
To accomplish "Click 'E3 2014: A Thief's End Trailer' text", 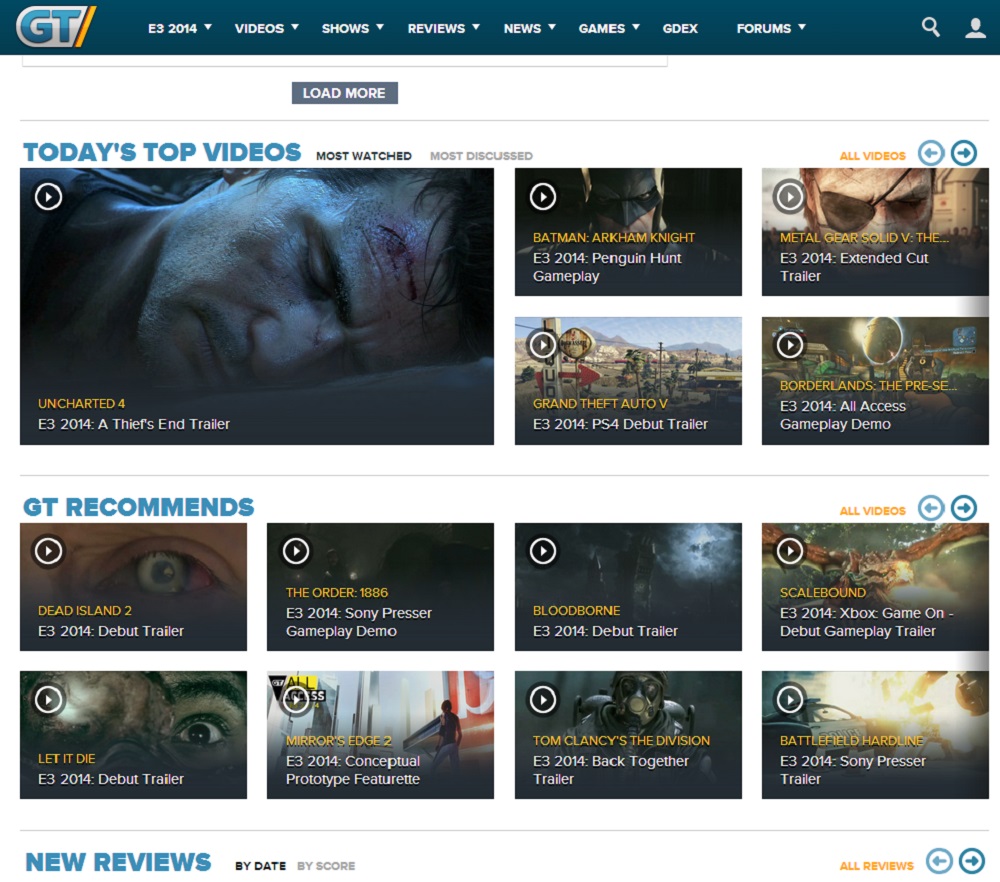I will pyautogui.click(x=133, y=424).
